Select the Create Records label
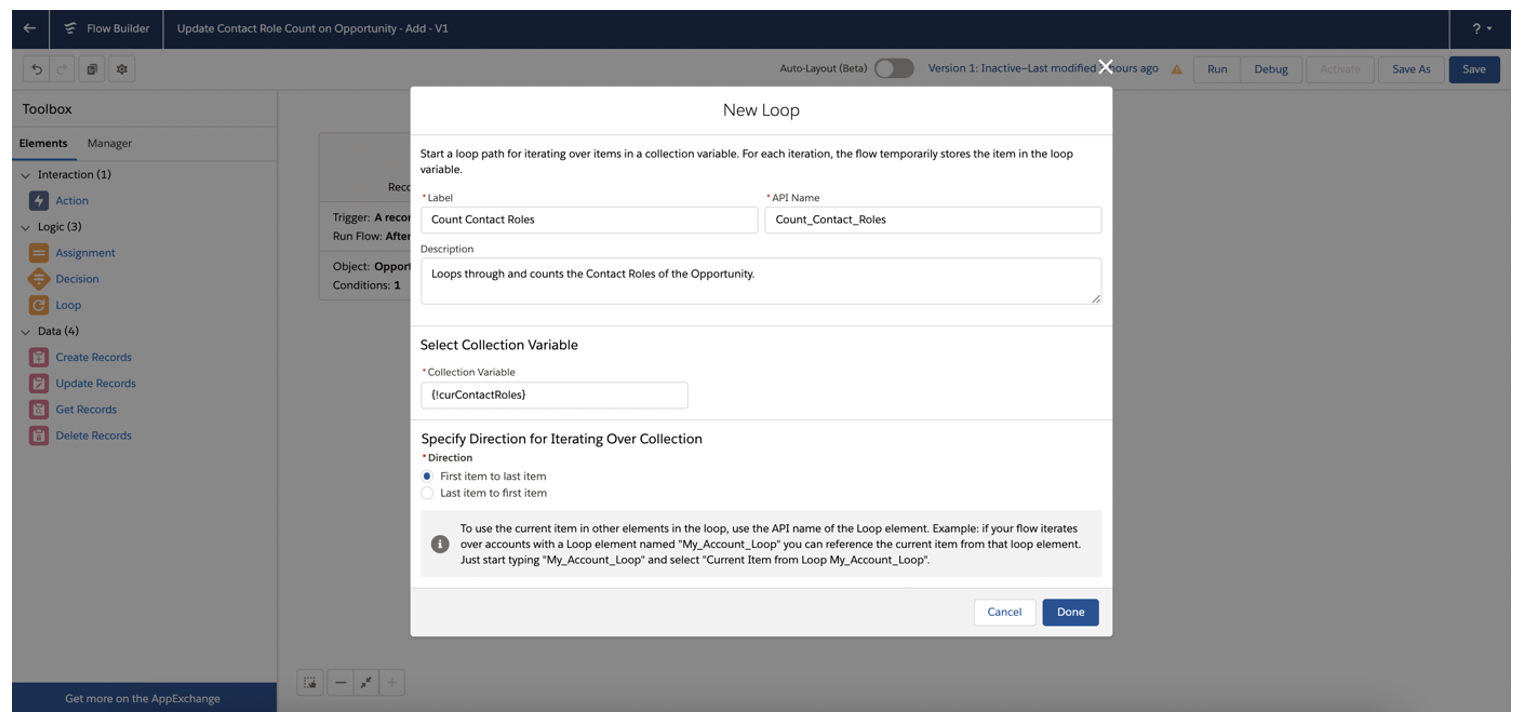 (x=93, y=357)
